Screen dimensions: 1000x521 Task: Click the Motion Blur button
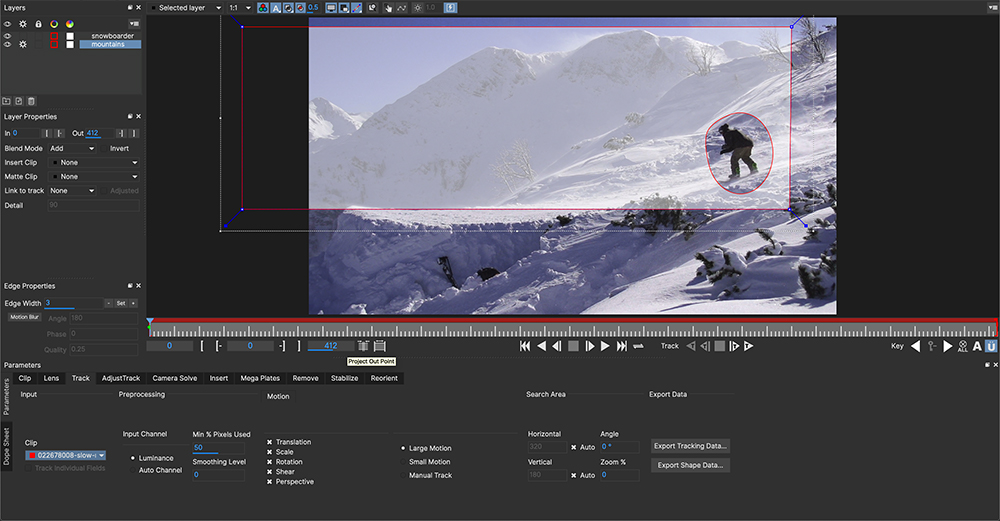point(23,317)
